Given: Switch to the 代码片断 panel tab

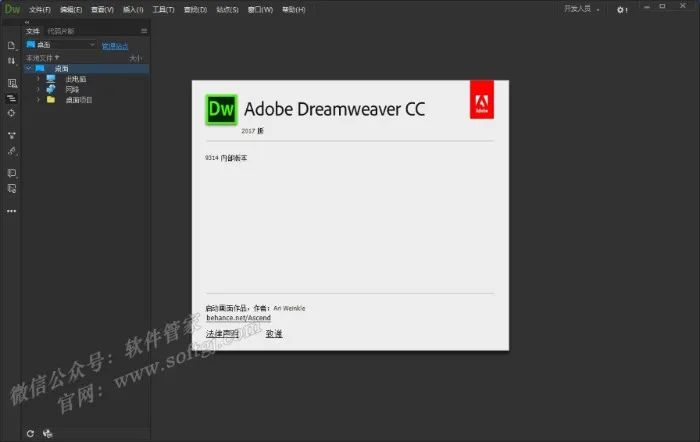Looking at the screenshot, I should click(x=61, y=31).
